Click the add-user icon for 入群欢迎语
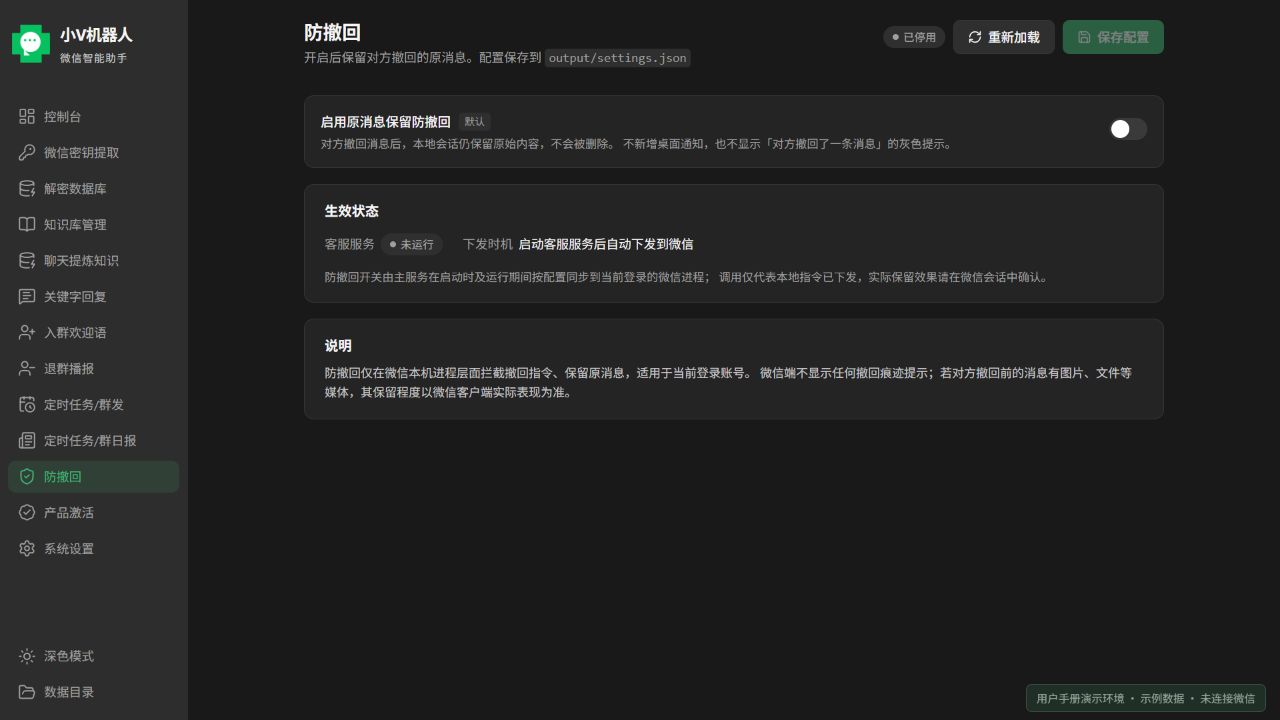1280x720 pixels. point(27,332)
